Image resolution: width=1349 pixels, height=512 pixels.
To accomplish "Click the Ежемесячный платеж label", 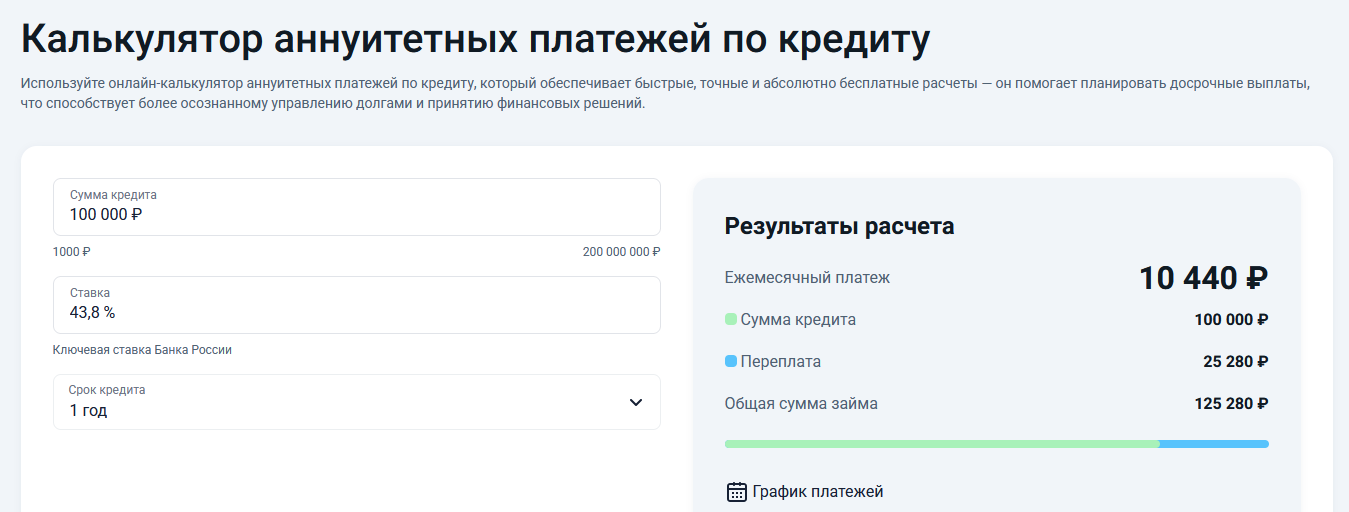I will tap(807, 278).
